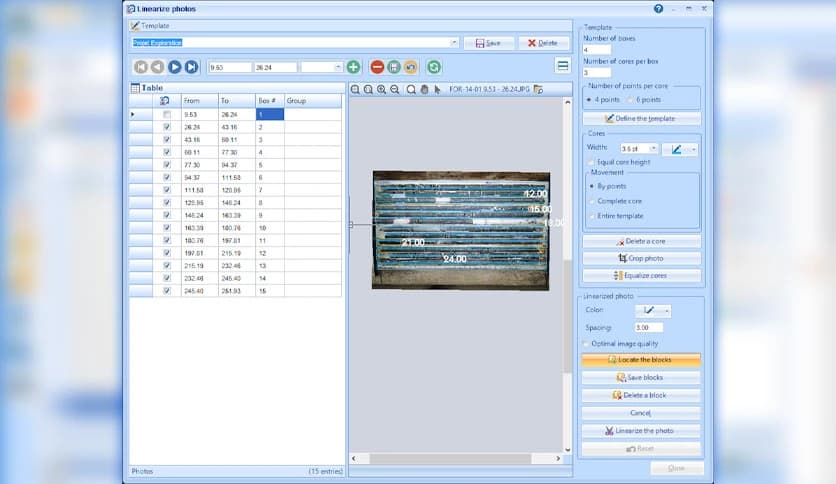Screen dimensions: 836x484
Task: Click the Group column header
Action: 312,101
